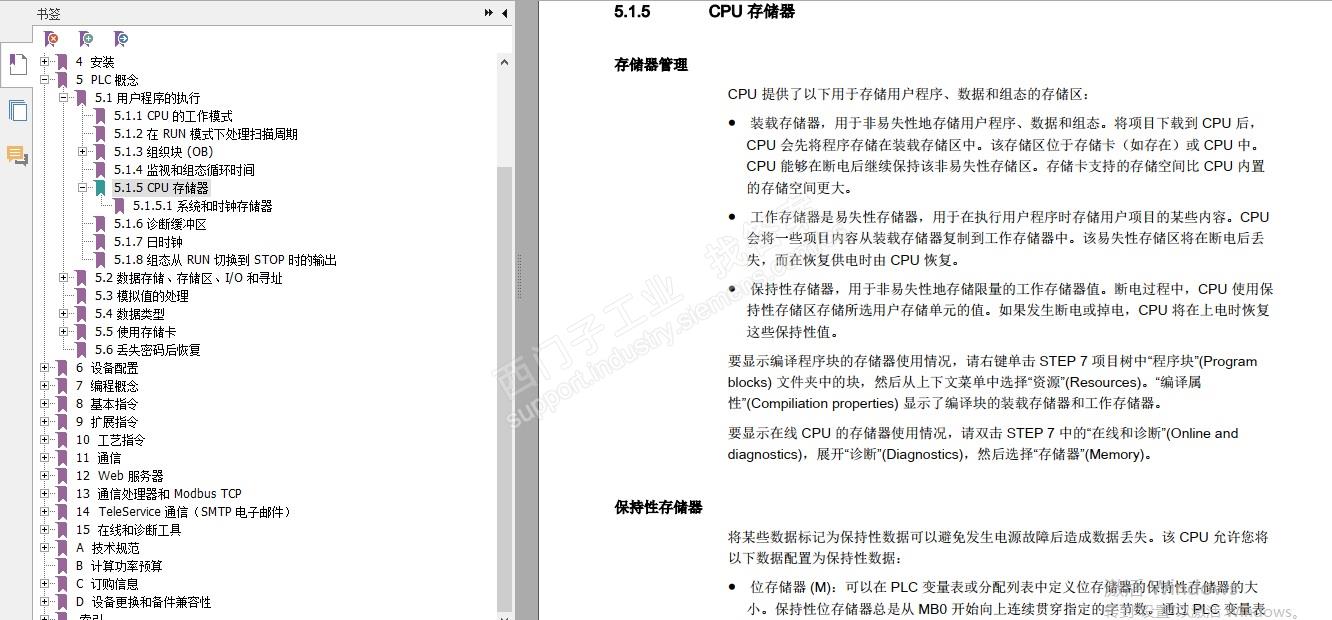This screenshot has height=620, width=1332.
Task: Expand the D 设备更换和备件兼容性 bookmark
Action: tap(44, 602)
